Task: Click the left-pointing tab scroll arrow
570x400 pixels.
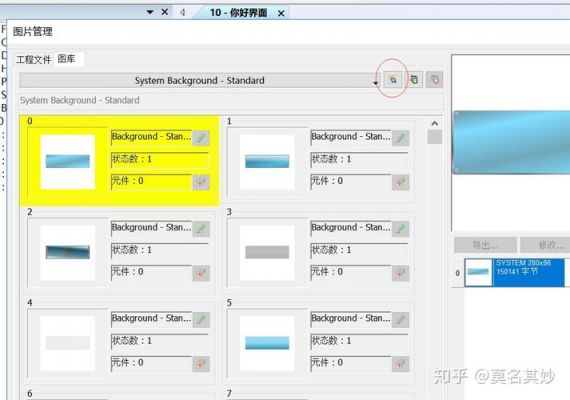Action: (x=182, y=12)
